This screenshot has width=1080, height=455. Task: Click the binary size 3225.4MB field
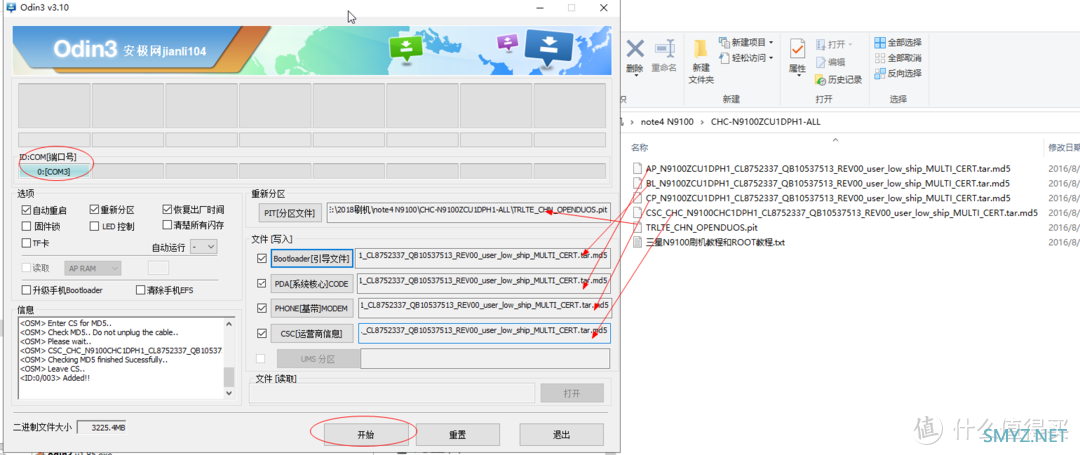point(101,427)
